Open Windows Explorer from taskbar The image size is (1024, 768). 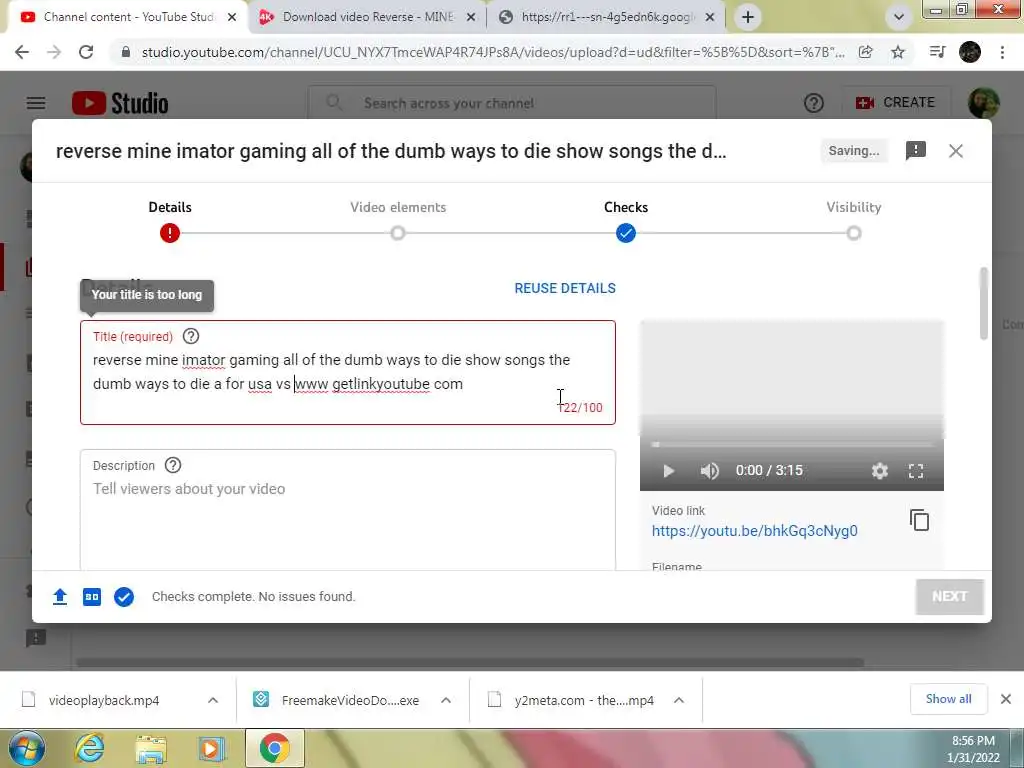[150, 748]
